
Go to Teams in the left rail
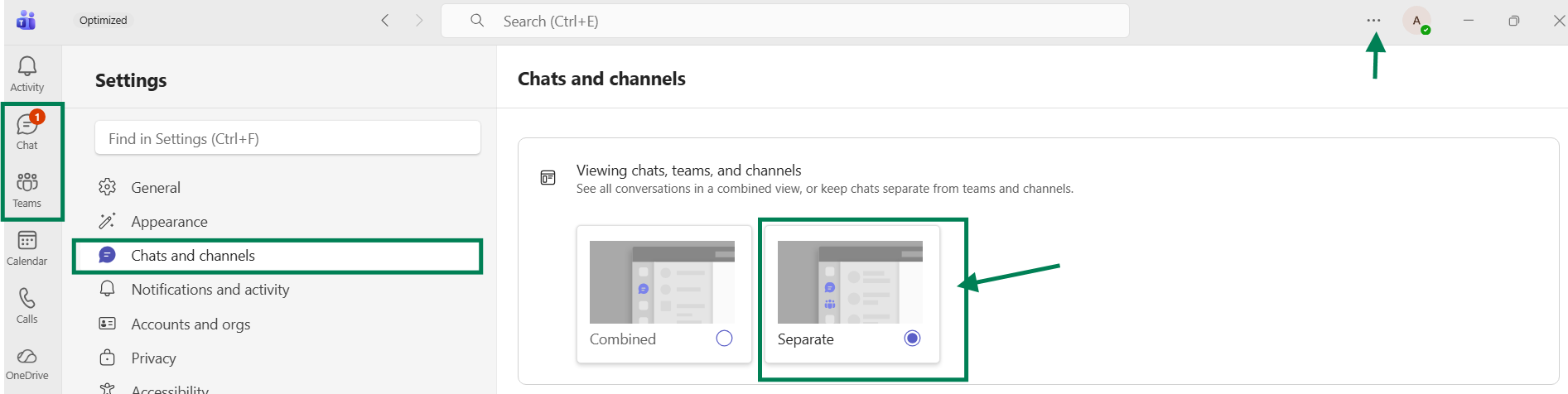(x=27, y=190)
